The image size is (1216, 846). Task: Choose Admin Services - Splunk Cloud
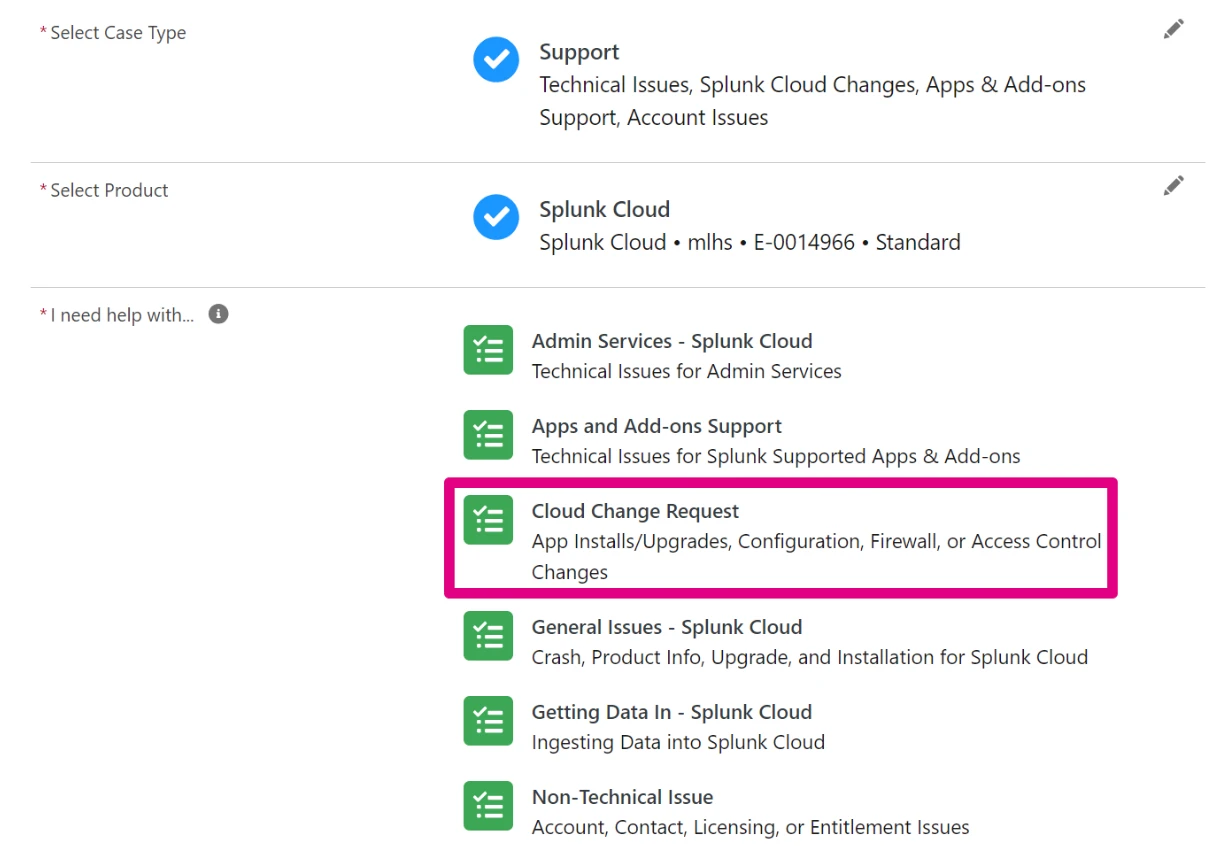click(x=671, y=341)
